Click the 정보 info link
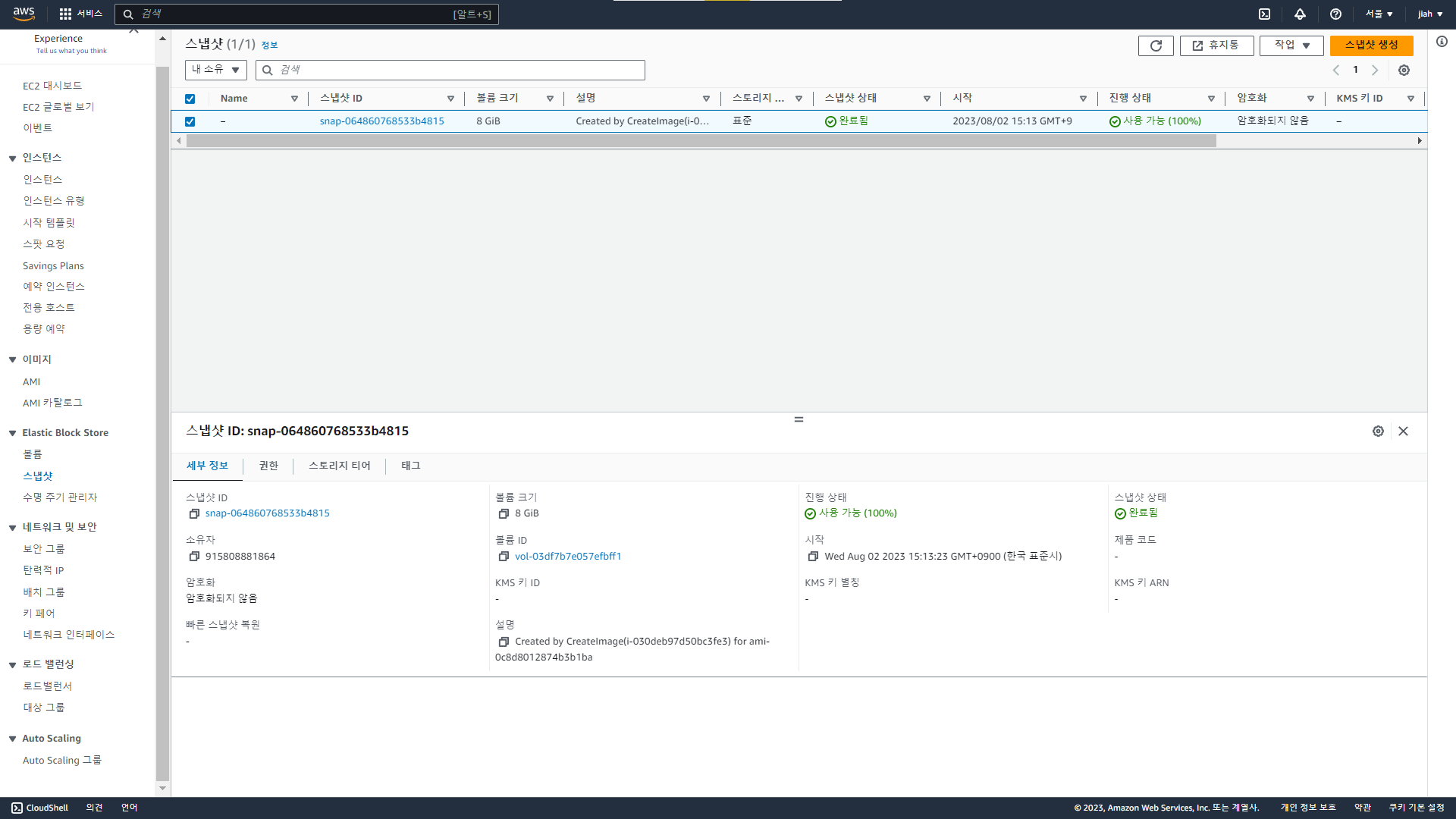Image resolution: width=1456 pixels, height=819 pixels. [269, 45]
